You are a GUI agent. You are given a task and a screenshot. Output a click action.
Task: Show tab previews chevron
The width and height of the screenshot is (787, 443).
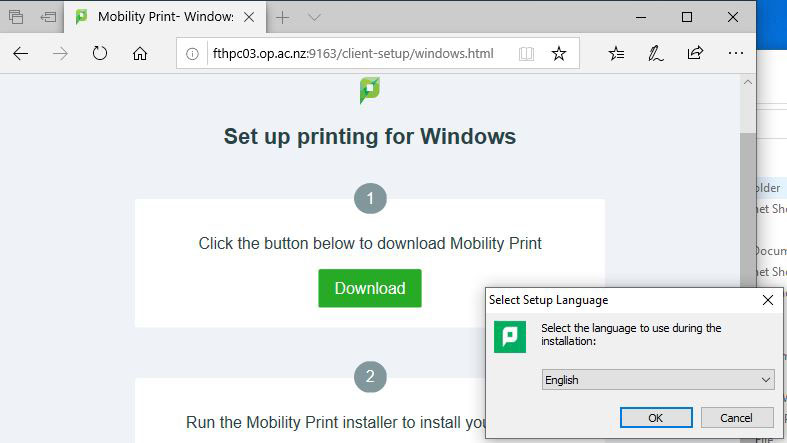pos(314,18)
